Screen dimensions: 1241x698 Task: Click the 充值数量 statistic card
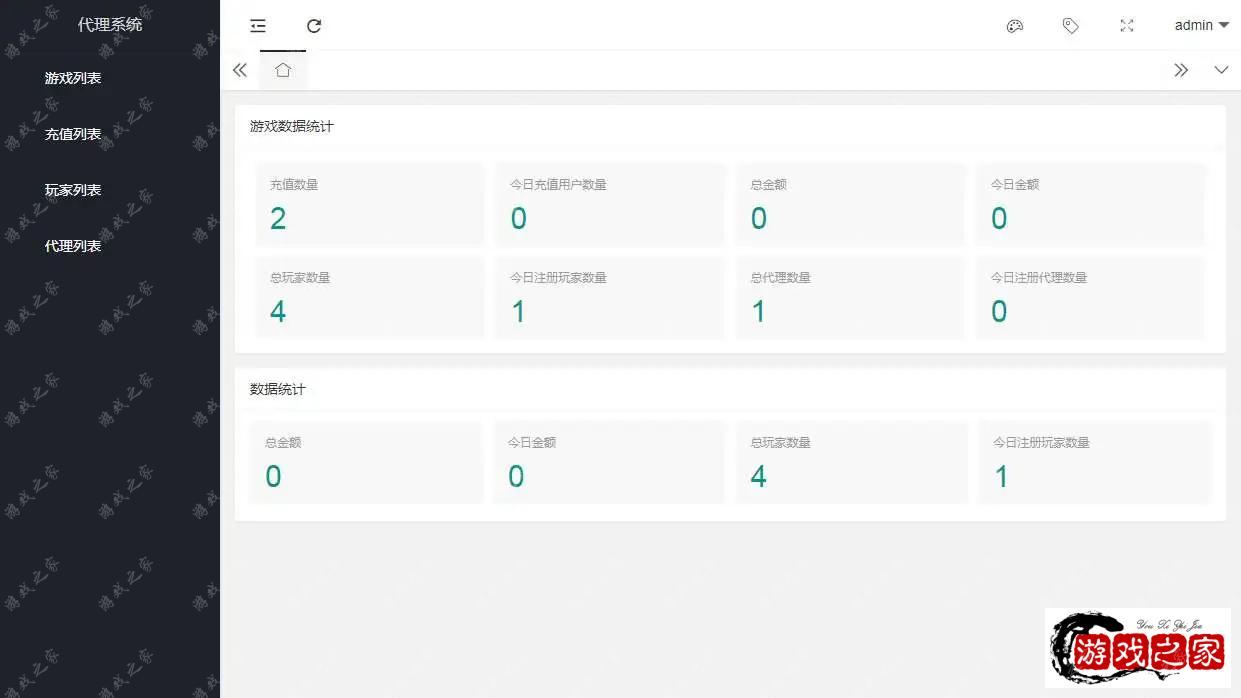(x=369, y=205)
